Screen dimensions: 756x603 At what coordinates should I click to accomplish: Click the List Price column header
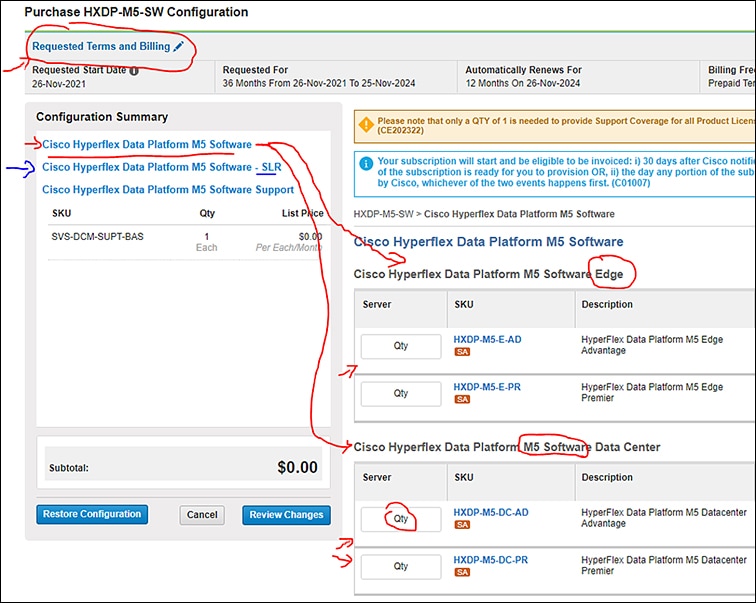coord(303,214)
